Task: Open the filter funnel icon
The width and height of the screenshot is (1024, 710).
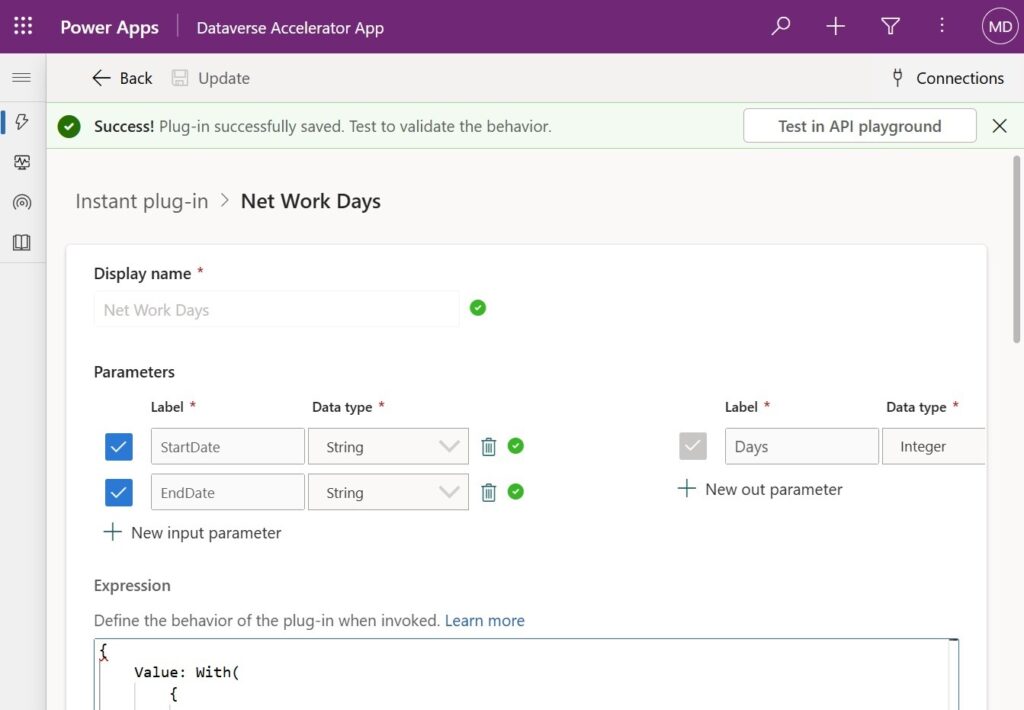Action: coord(890,26)
